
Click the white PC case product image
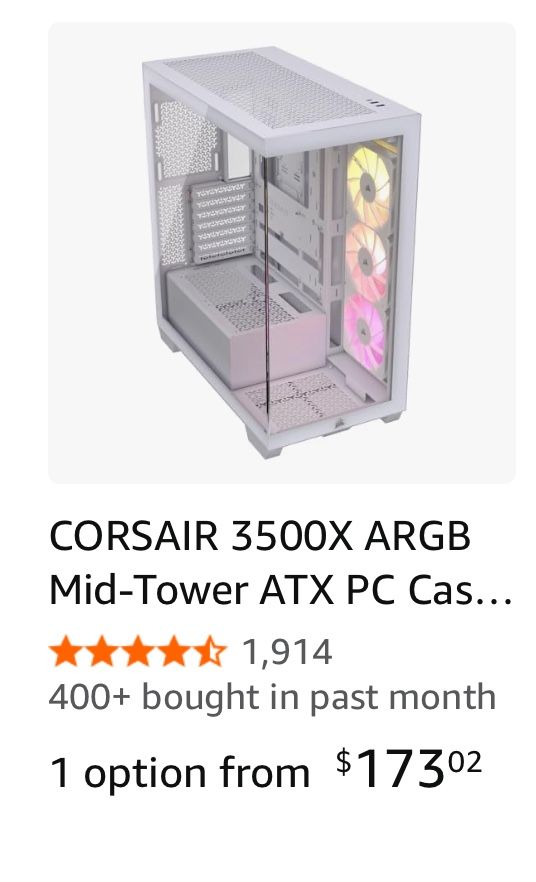(281, 253)
